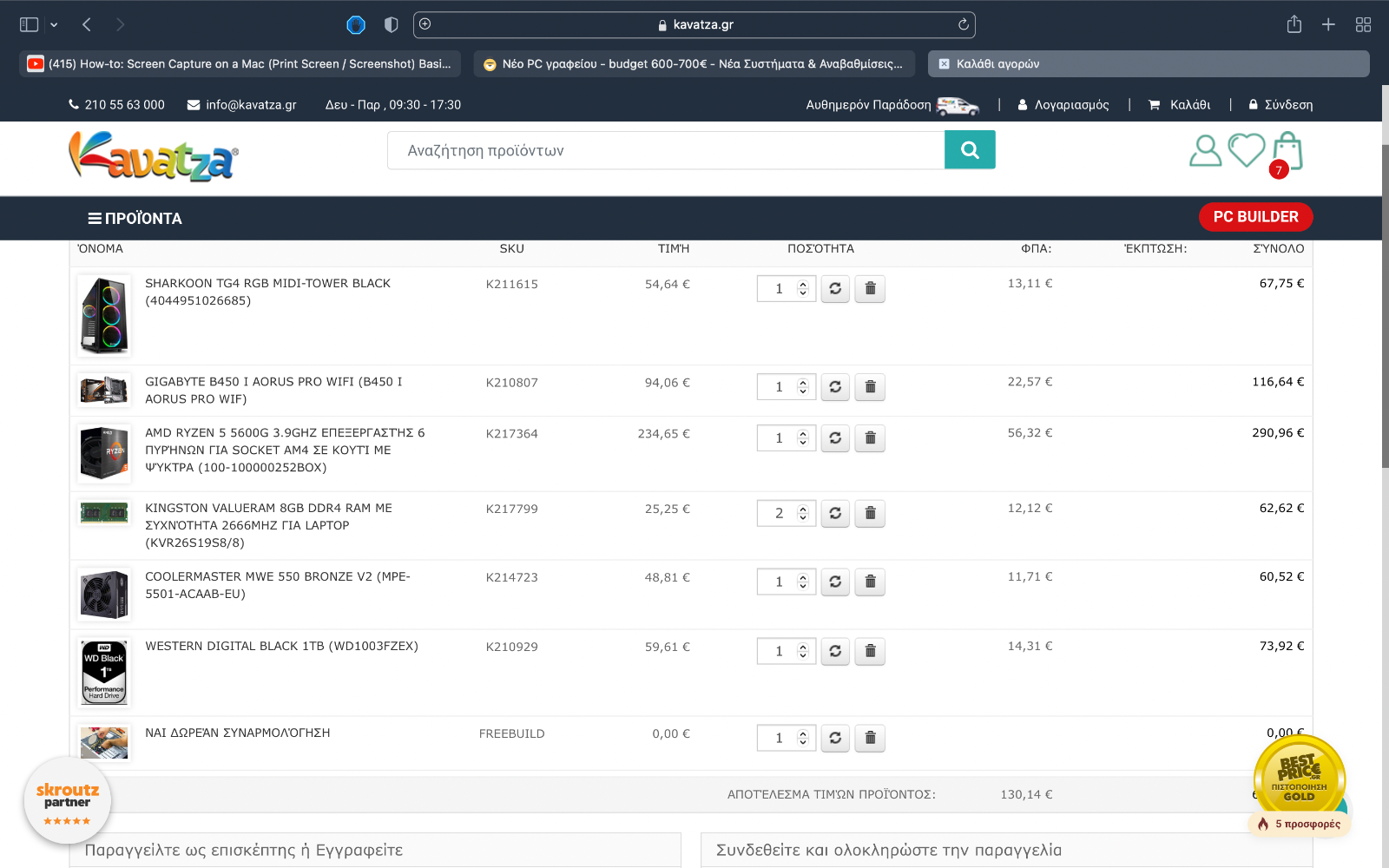Adjust quantity stepper for Sharkoon TG4
The height and width of the screenshot is (868, 1389).
pyautogui.click(x=803, y=288)
